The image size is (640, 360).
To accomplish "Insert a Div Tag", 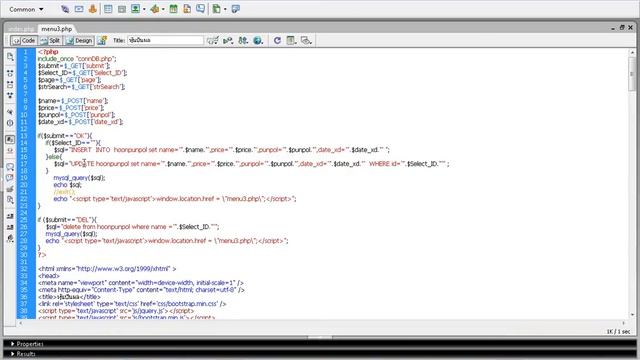I will tap(122, 9).
